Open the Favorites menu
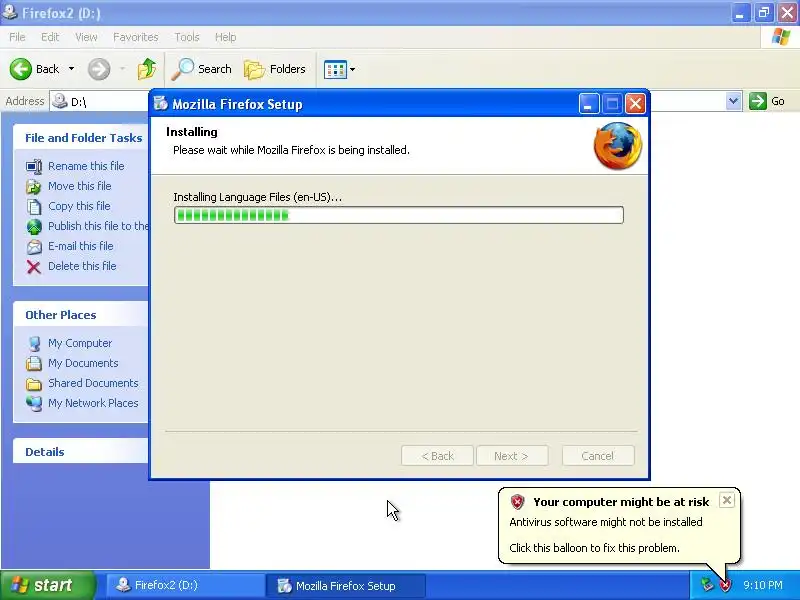The width and height of the screenshot is (800, 600). click(136, 37)
